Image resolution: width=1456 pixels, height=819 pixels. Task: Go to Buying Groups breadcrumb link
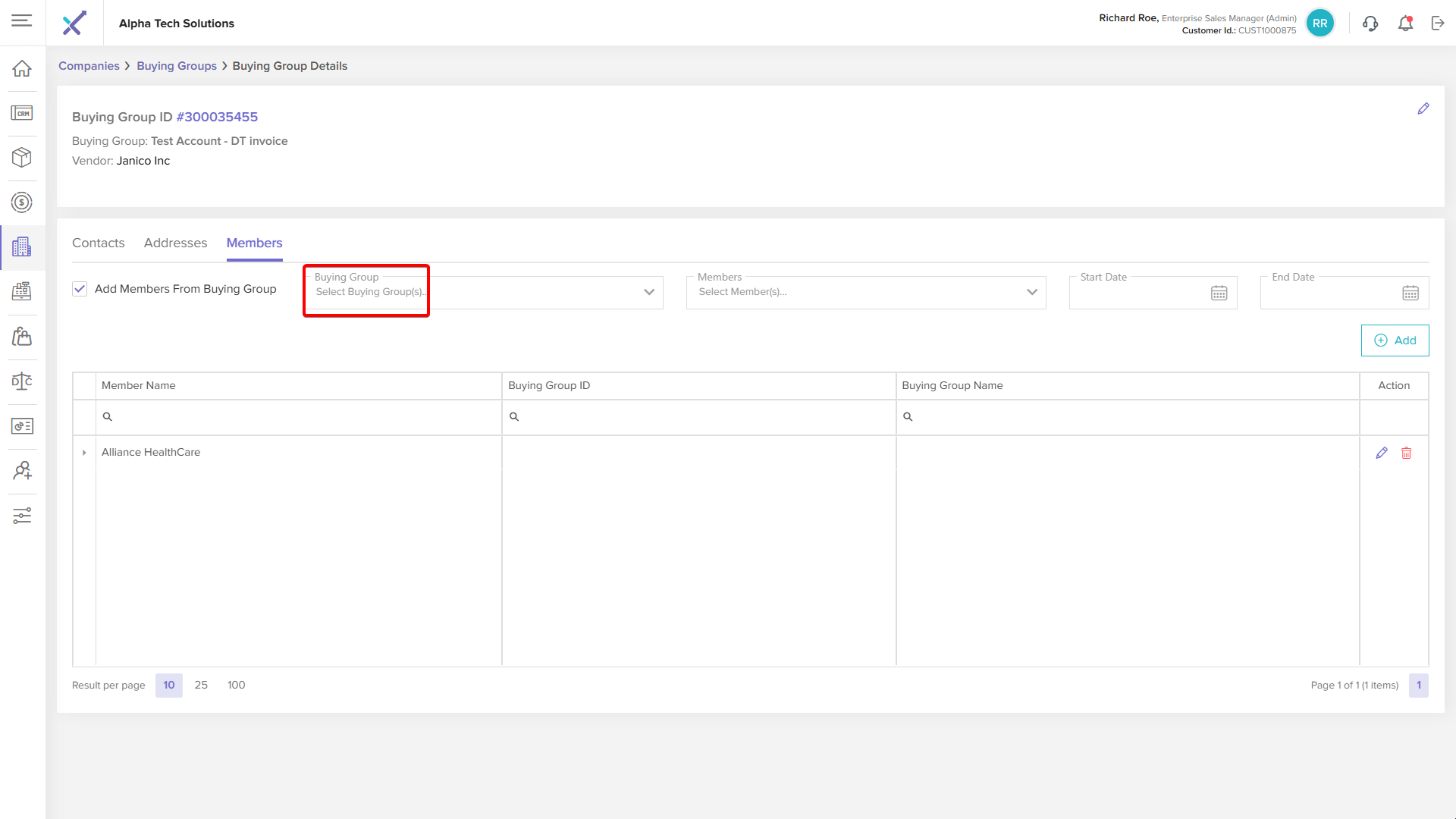tap(177, 66)
